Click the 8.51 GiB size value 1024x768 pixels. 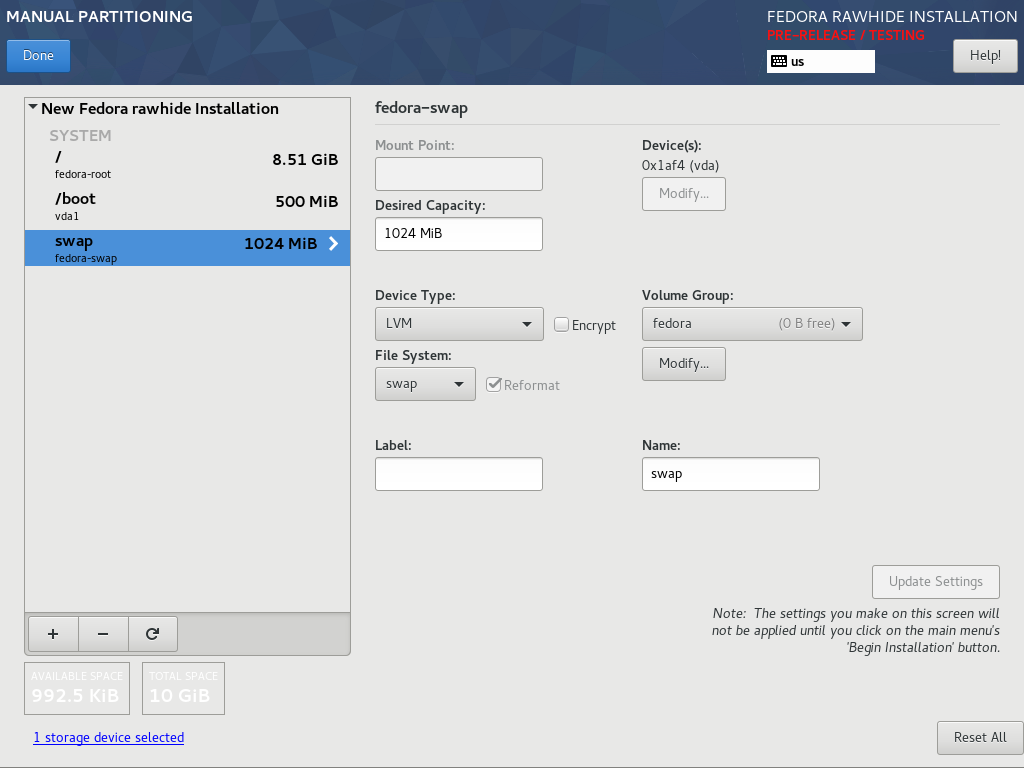(306, 159)
